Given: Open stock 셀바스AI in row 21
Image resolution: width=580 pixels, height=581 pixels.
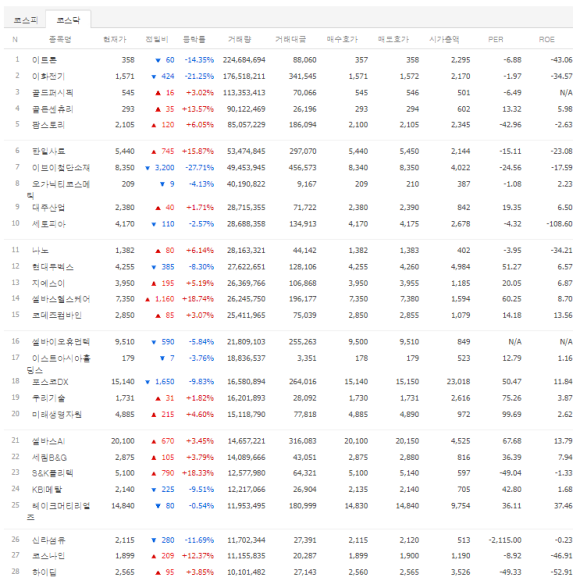Looking at the screenshot, I should tap(48, 441).
